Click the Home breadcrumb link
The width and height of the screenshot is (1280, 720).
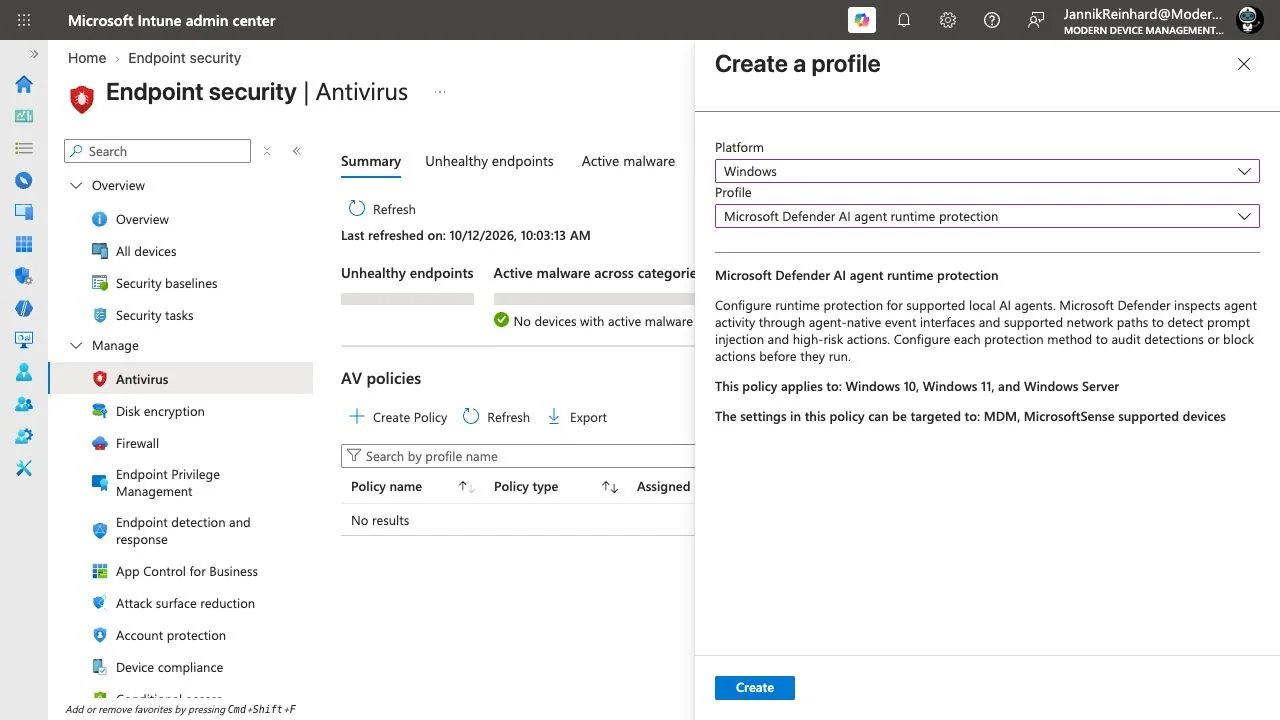click(87, 58)
